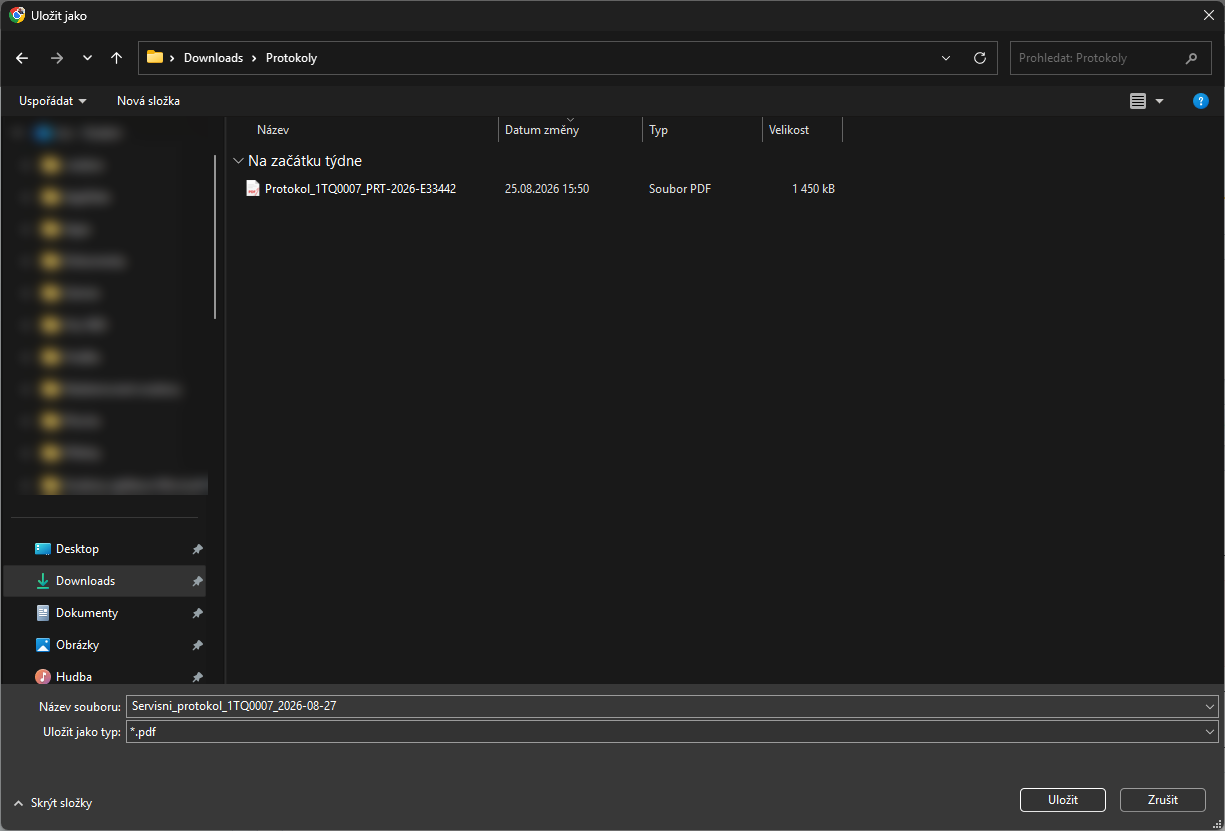Refresh the Protokoly folder view

coord(980,58)
